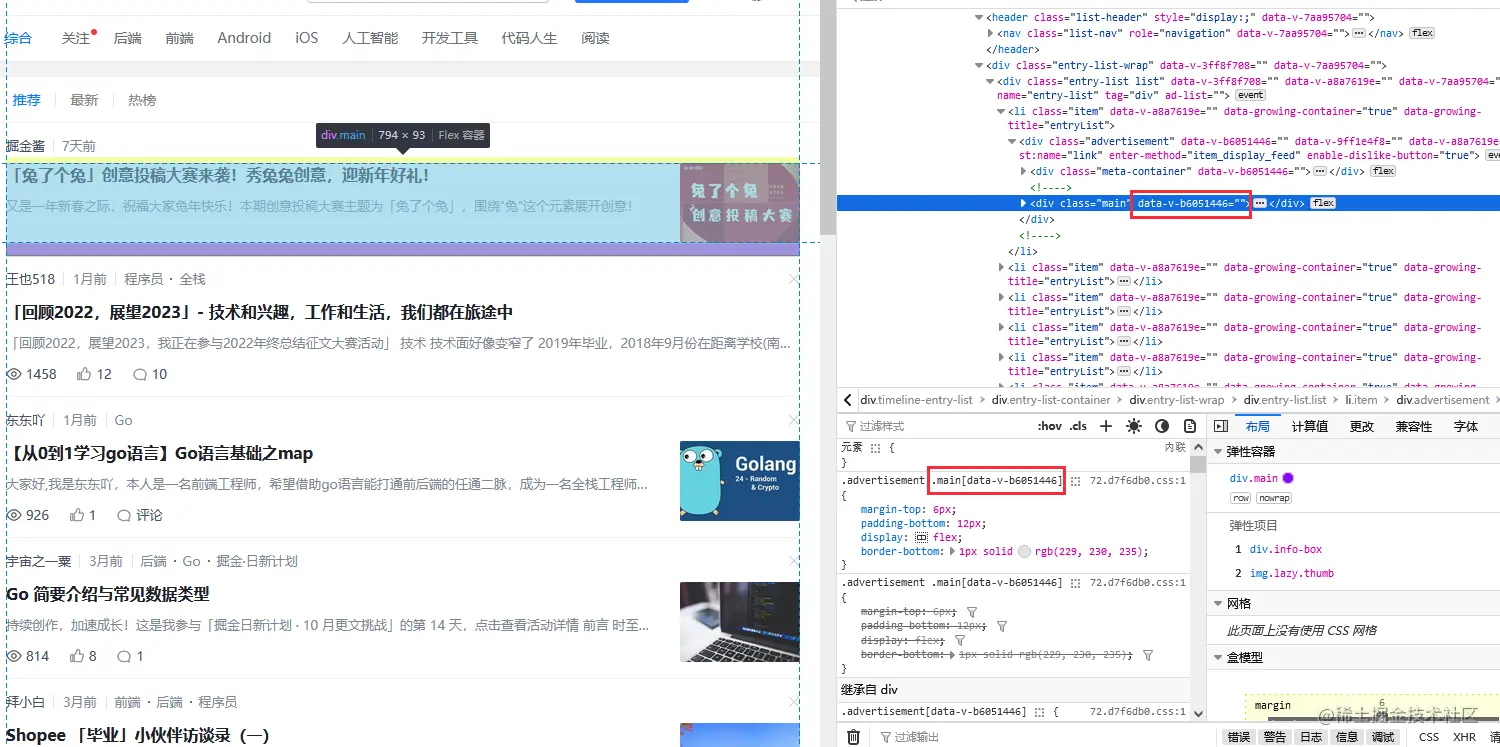1500x747 pixels.
Task: Click the color swatch next to rgb(229, 230, 235)
Action: pyautogui.click(x=1022, y=551)
